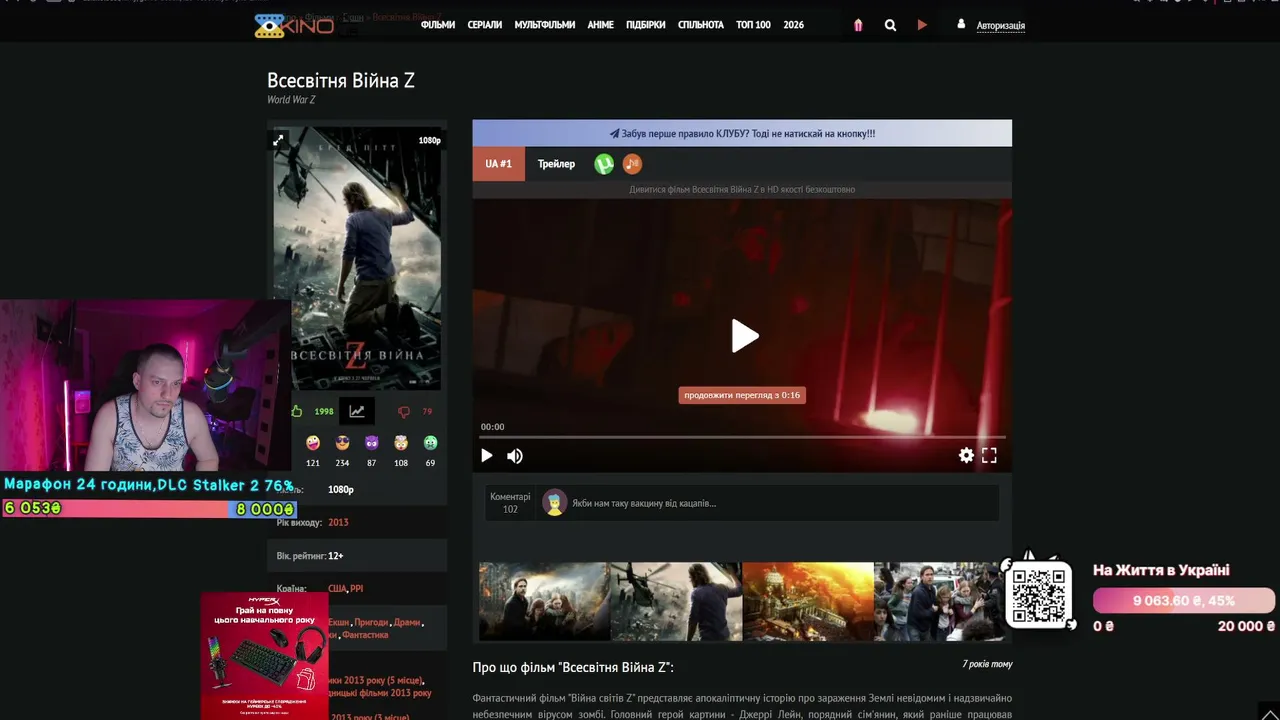Open the ФІЛЬМИ menu
Screen dimensions: 1280x720
tap(438, 25)
